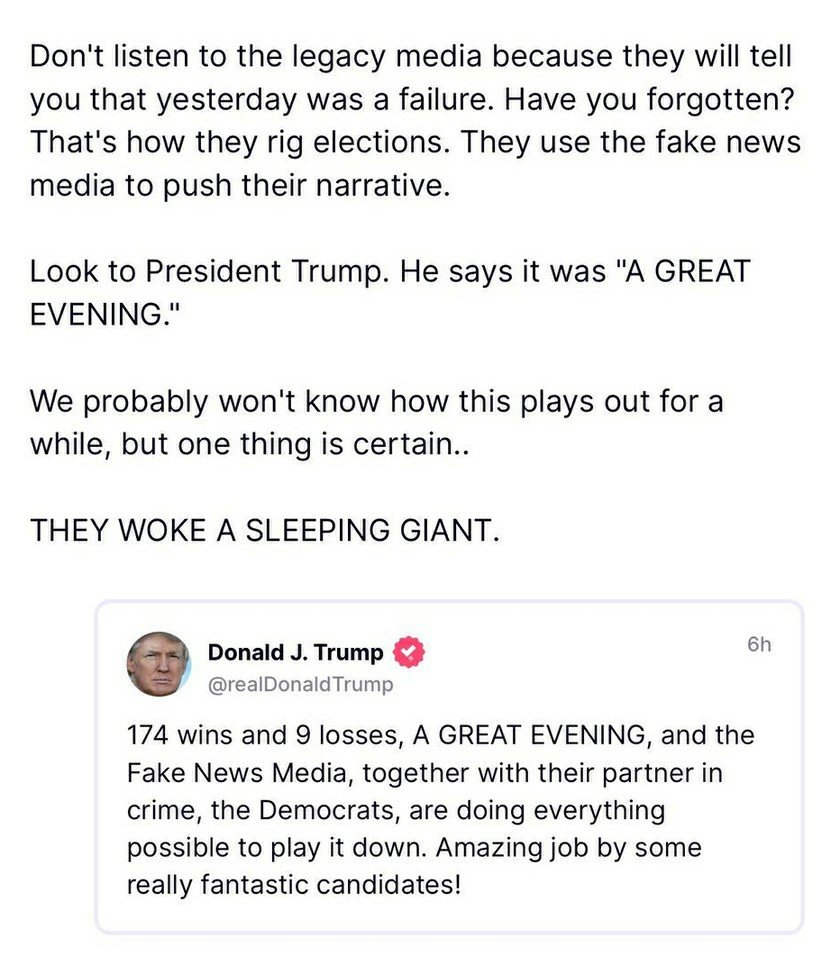Click the verified badge beside Donald J. Trump
The height and width of the screenshot is (954, 840).
click(x=409, y=653)
